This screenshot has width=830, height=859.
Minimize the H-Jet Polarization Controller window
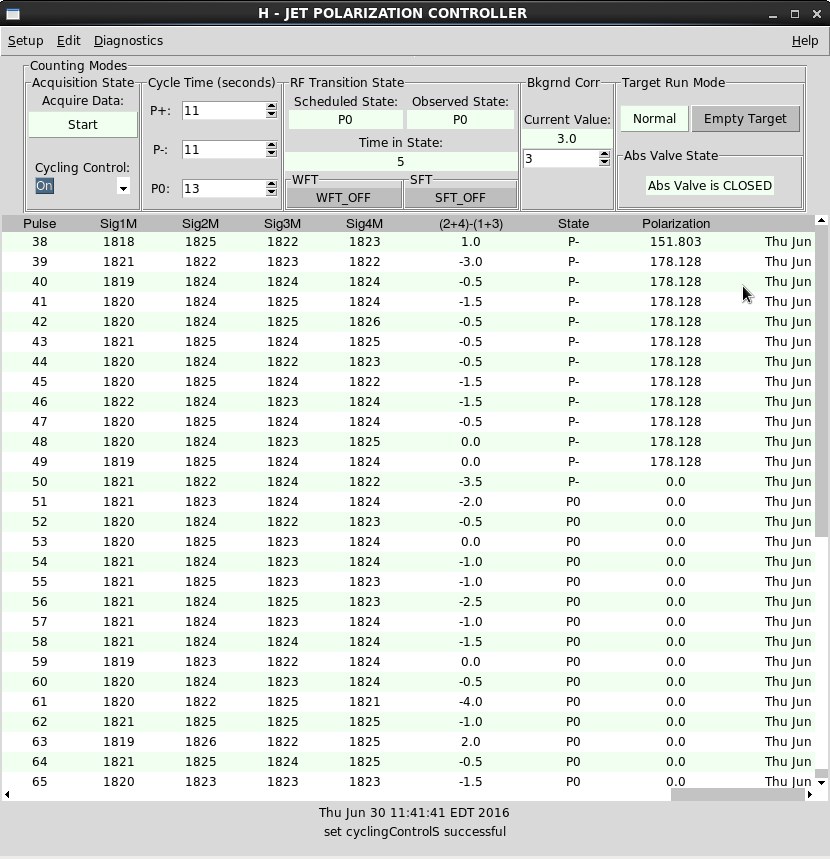pos(773,14)
